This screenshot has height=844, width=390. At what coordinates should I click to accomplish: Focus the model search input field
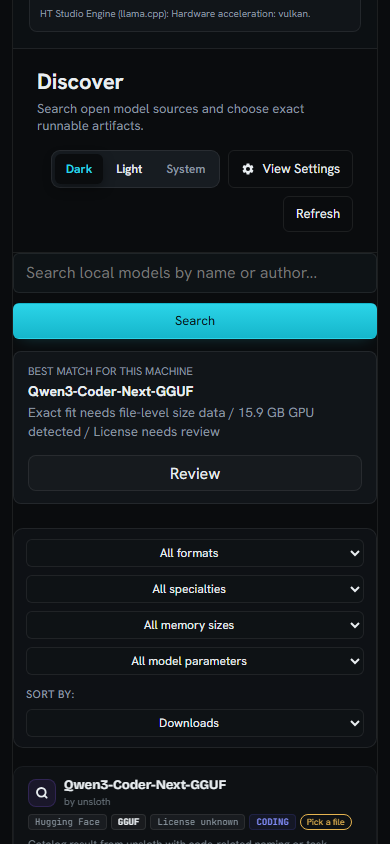click(195, 273)
